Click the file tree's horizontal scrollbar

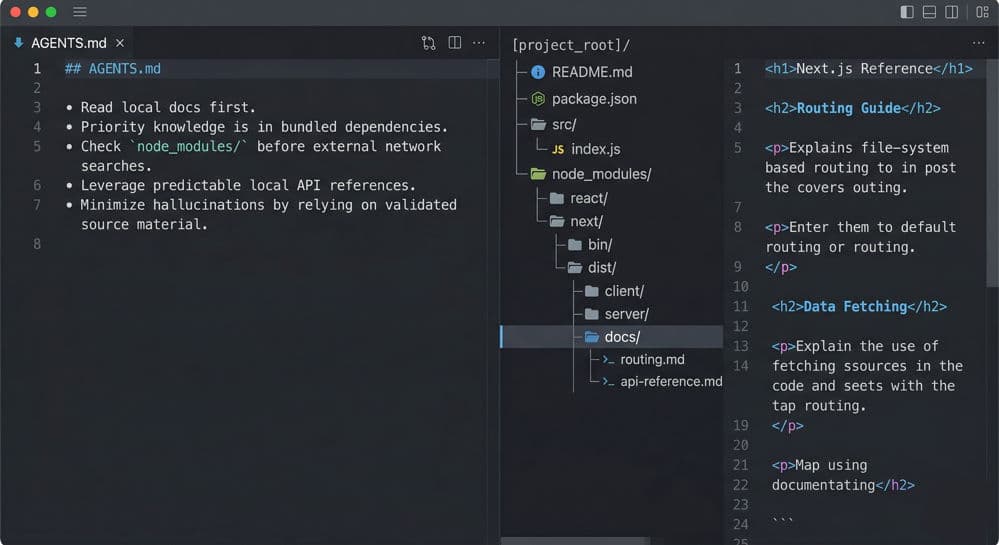pos(575,541)
